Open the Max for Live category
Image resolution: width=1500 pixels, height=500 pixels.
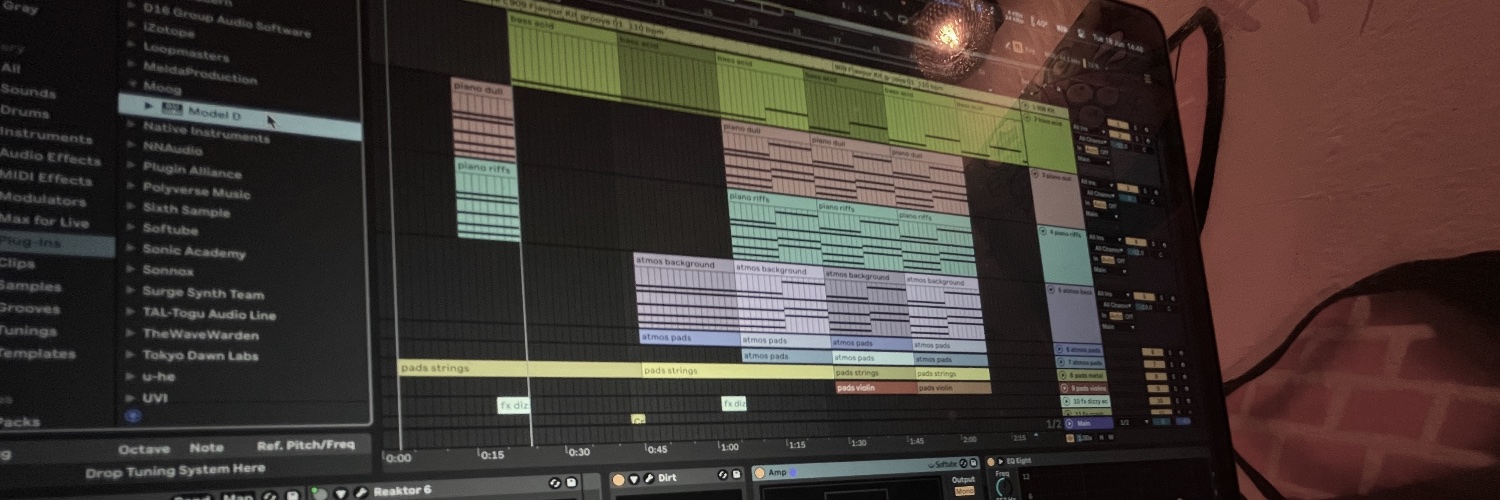coord(44,222)
